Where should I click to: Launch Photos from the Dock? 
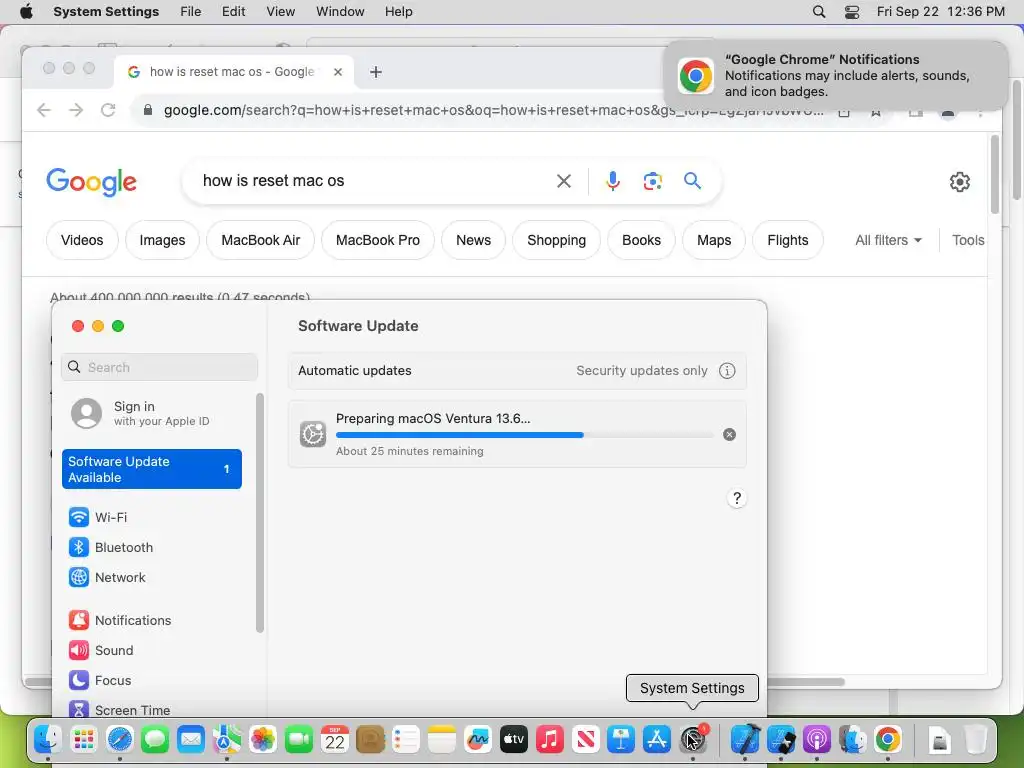pyautogui.click(x=263, y=740)
